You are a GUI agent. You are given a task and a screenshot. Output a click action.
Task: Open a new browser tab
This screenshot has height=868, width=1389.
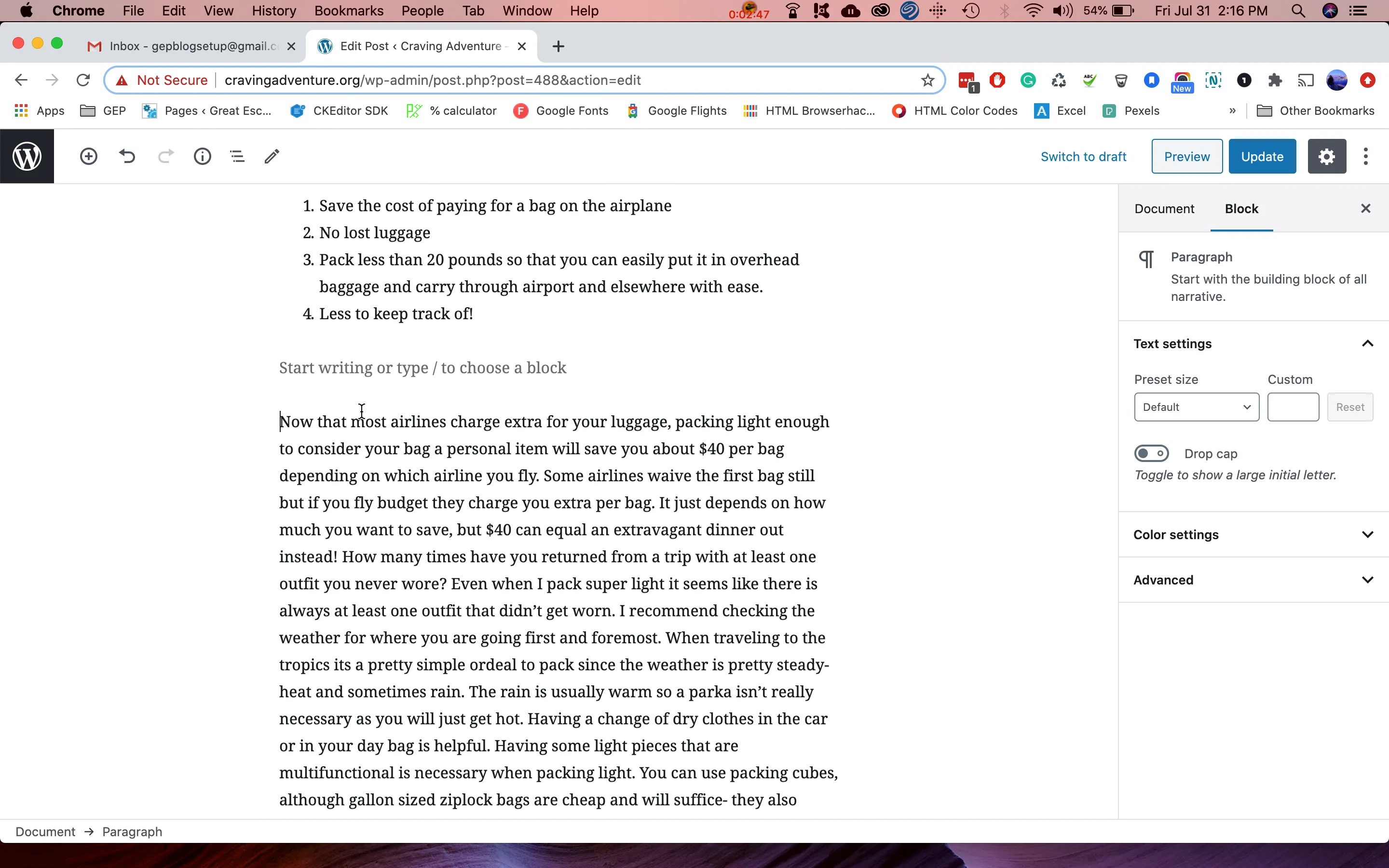tap(558, 46)
